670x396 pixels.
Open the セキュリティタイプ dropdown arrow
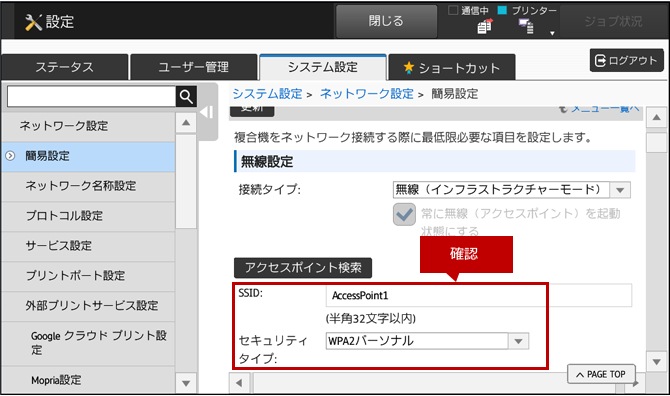519,341
